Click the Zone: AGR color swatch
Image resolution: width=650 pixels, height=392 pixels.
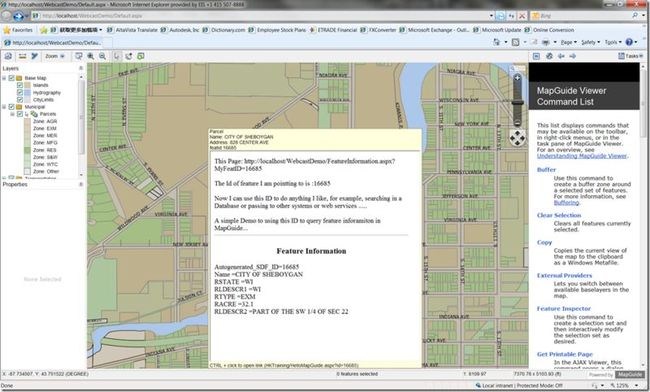[27, 121]
